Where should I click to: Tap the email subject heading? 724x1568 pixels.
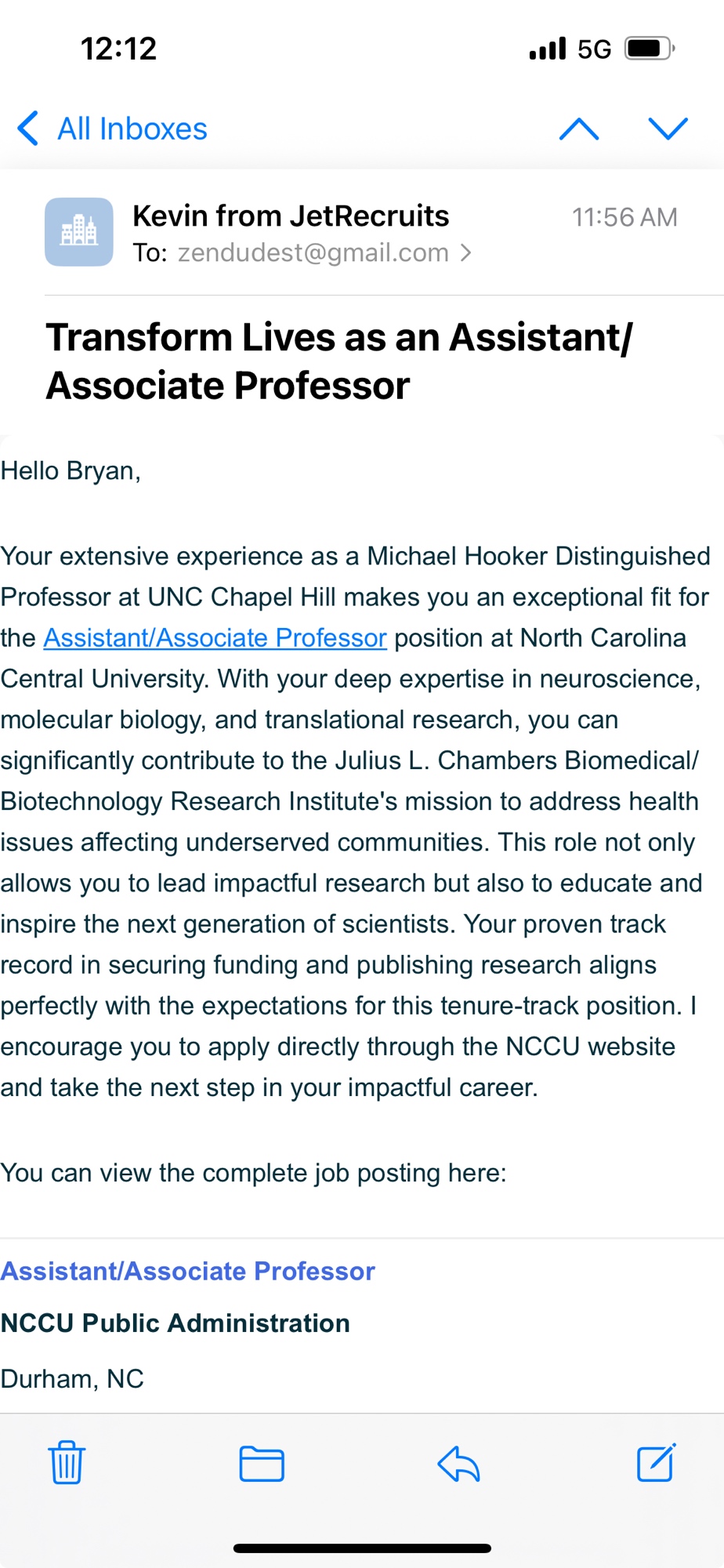pos(338,361)
